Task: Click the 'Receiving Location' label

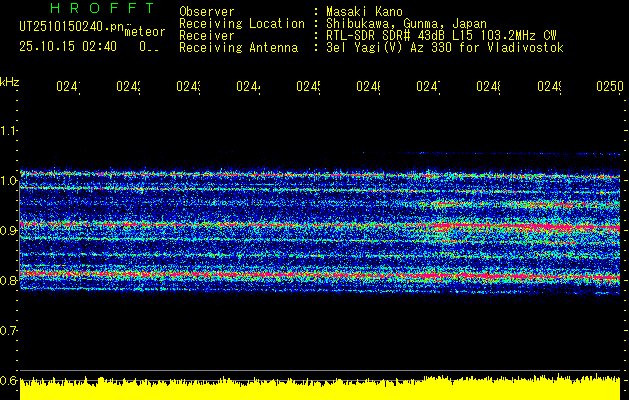Action: pyautogui.click(x=241, y=23)
